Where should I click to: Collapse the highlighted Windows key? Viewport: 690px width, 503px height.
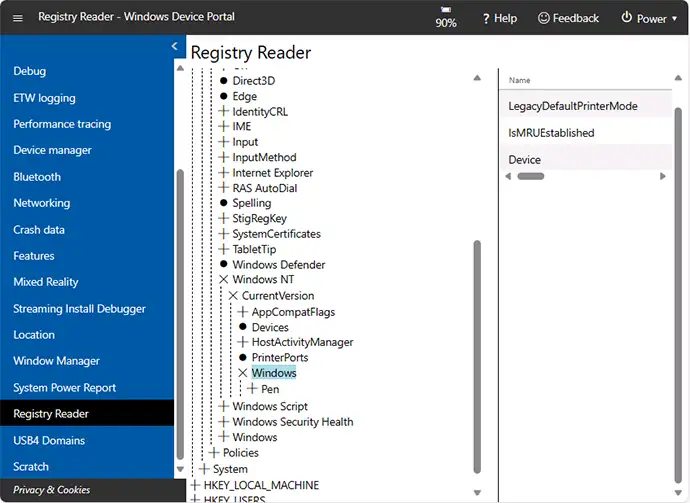242,373
